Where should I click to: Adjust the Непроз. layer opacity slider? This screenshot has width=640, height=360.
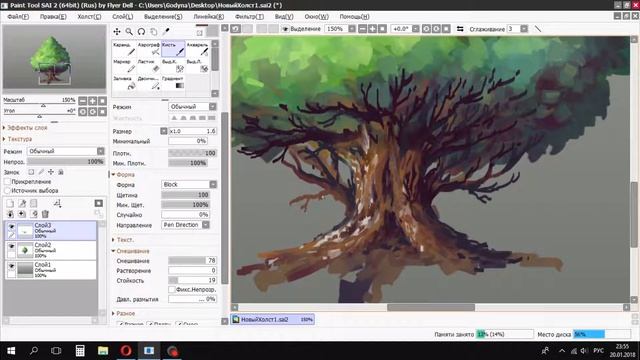click(x=65, y=162)
